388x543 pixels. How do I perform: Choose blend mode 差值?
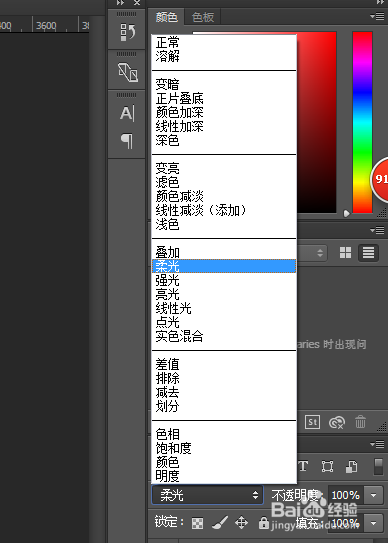coord(224,364)
